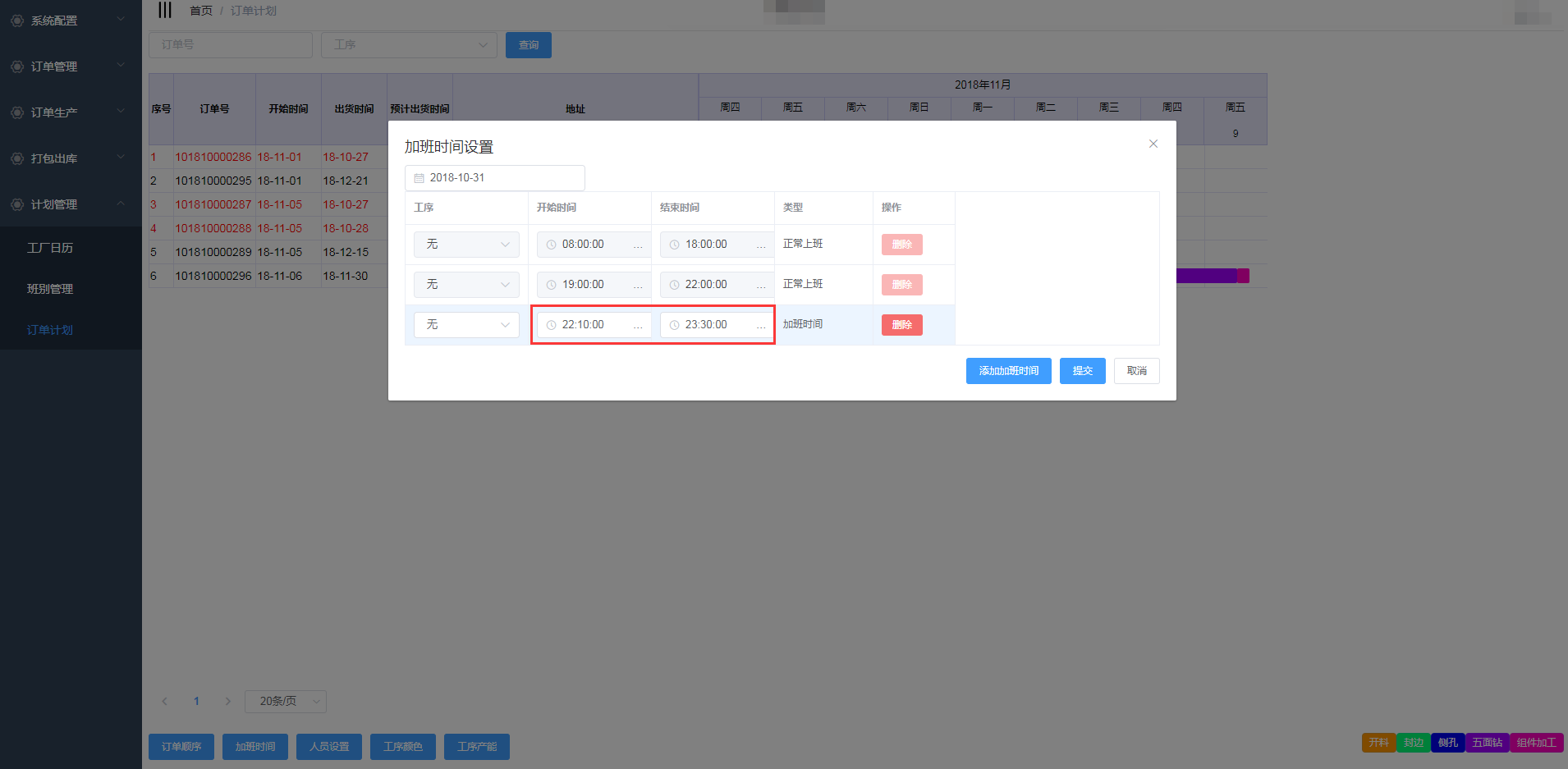Open the 工序 dropdown in the first row
The width and height of the screenshot is (1568, 769).
tap(466, 245)
